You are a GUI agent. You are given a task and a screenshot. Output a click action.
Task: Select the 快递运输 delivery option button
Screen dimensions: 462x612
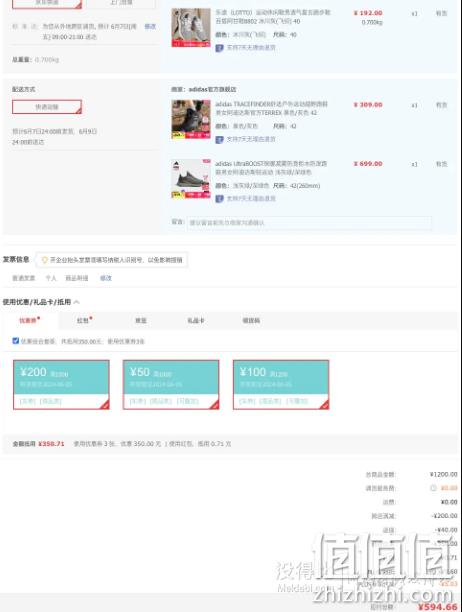(47, 107)
